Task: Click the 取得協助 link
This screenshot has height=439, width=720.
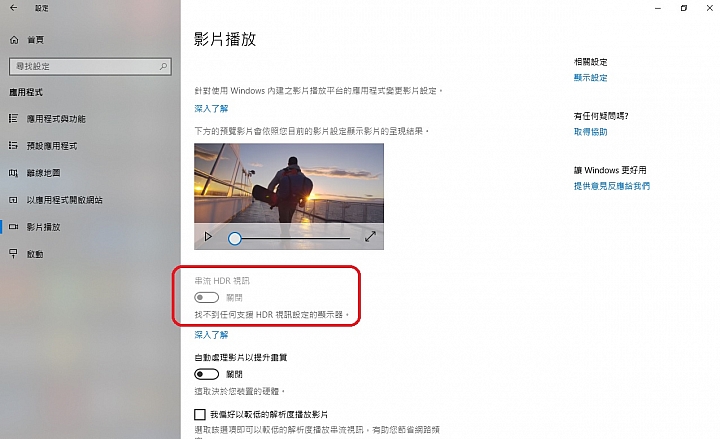Action: coord(591,132)
